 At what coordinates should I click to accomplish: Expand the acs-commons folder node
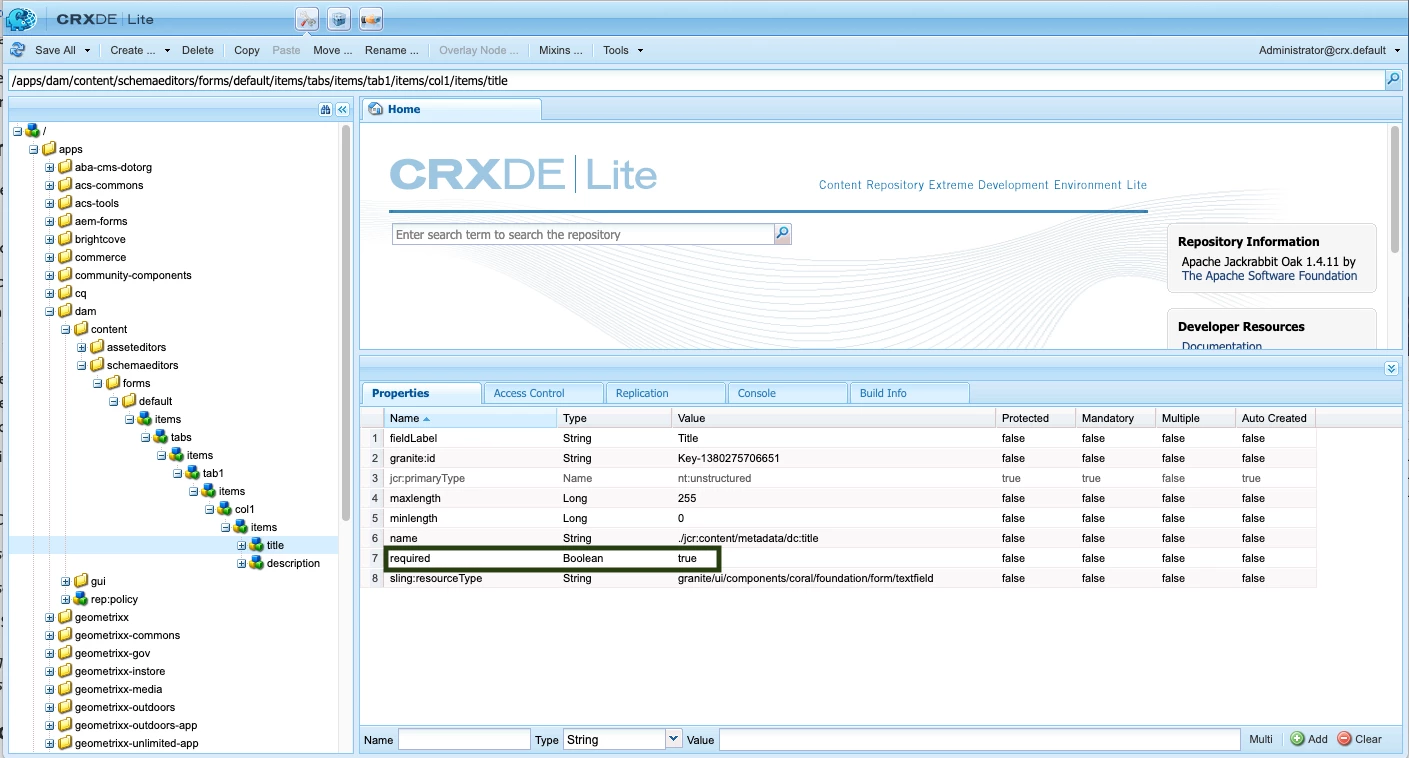click(x=49, y=185)
